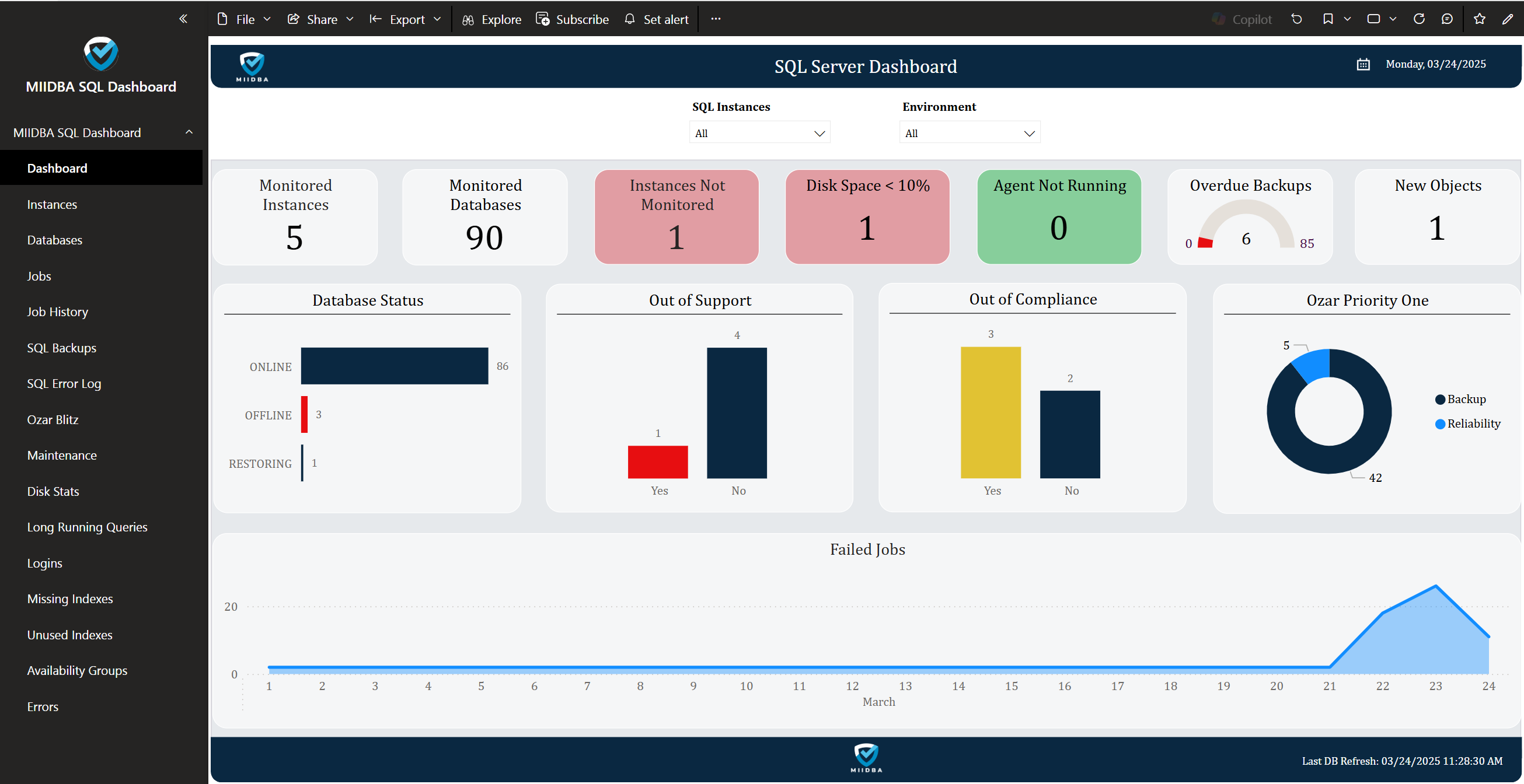The width and height of the screenshot is (1524, 784).
Task: Click the MIIDBA shield logo in sidebar
Action: [x=101, y=53]
